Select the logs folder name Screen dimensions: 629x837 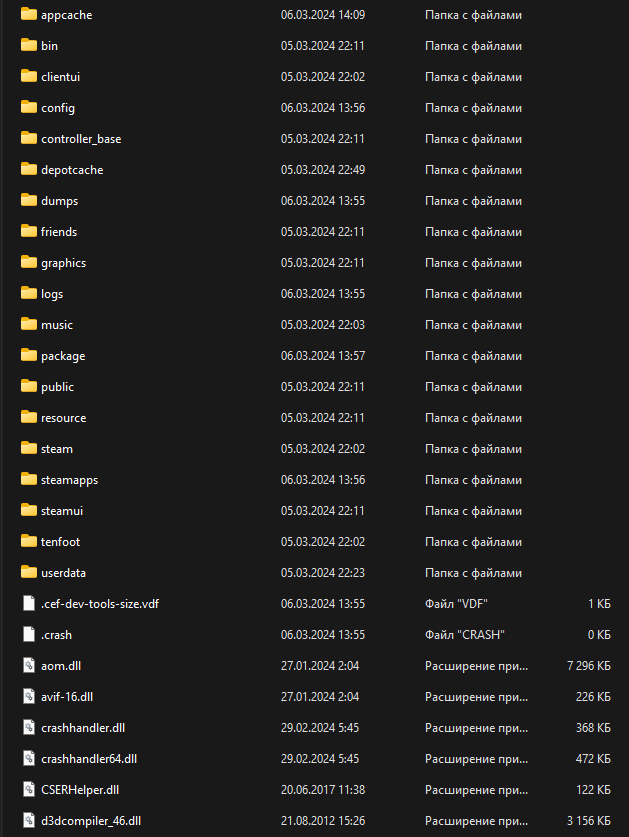click(x=52, y=294)
